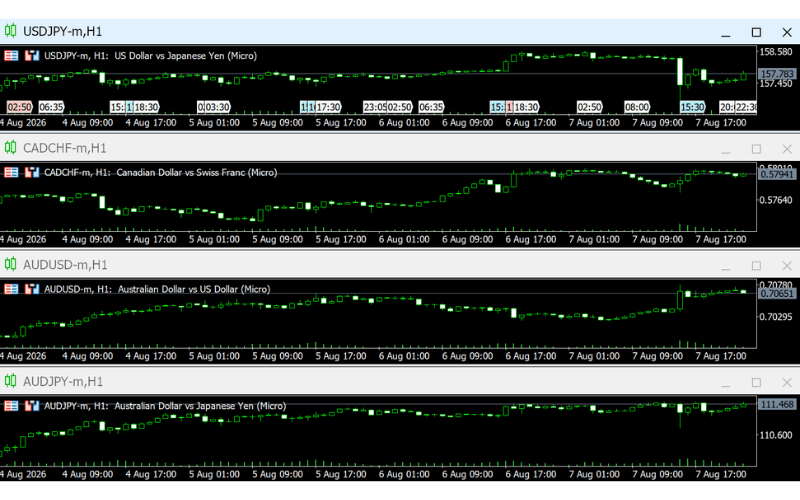Click the red-blue table icon in the AUDUSD chart

point(11,289)
